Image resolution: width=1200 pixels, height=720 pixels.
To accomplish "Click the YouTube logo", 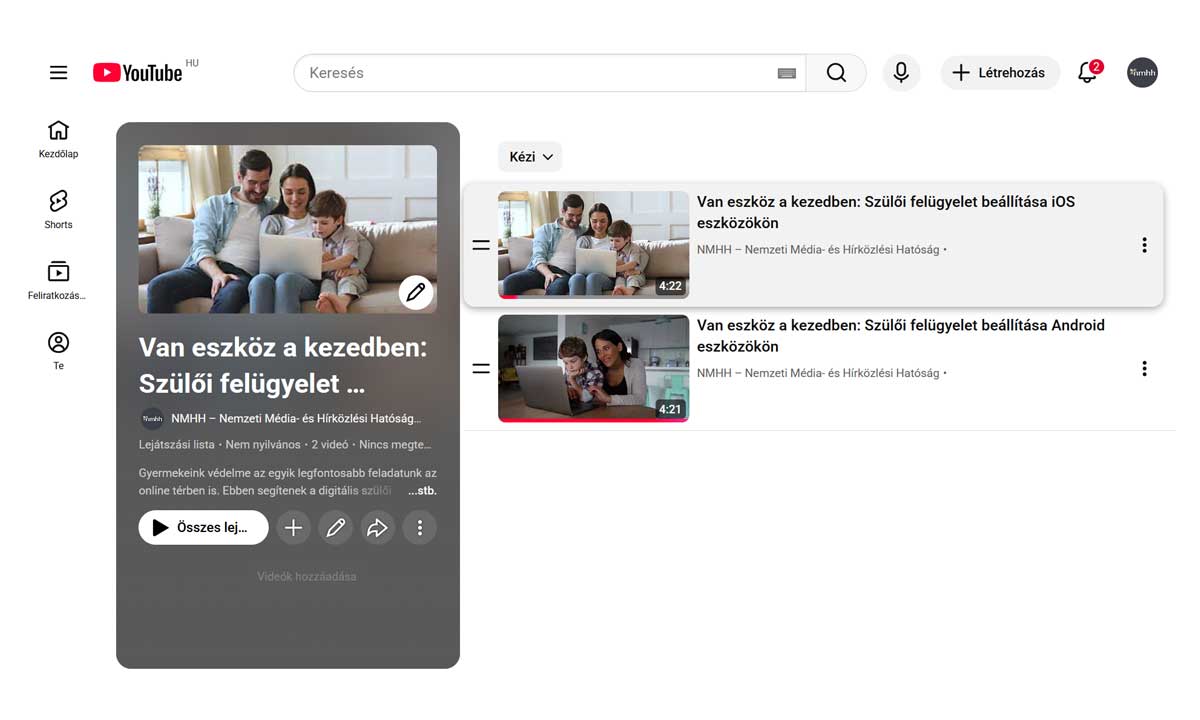I will pos(138,73).
